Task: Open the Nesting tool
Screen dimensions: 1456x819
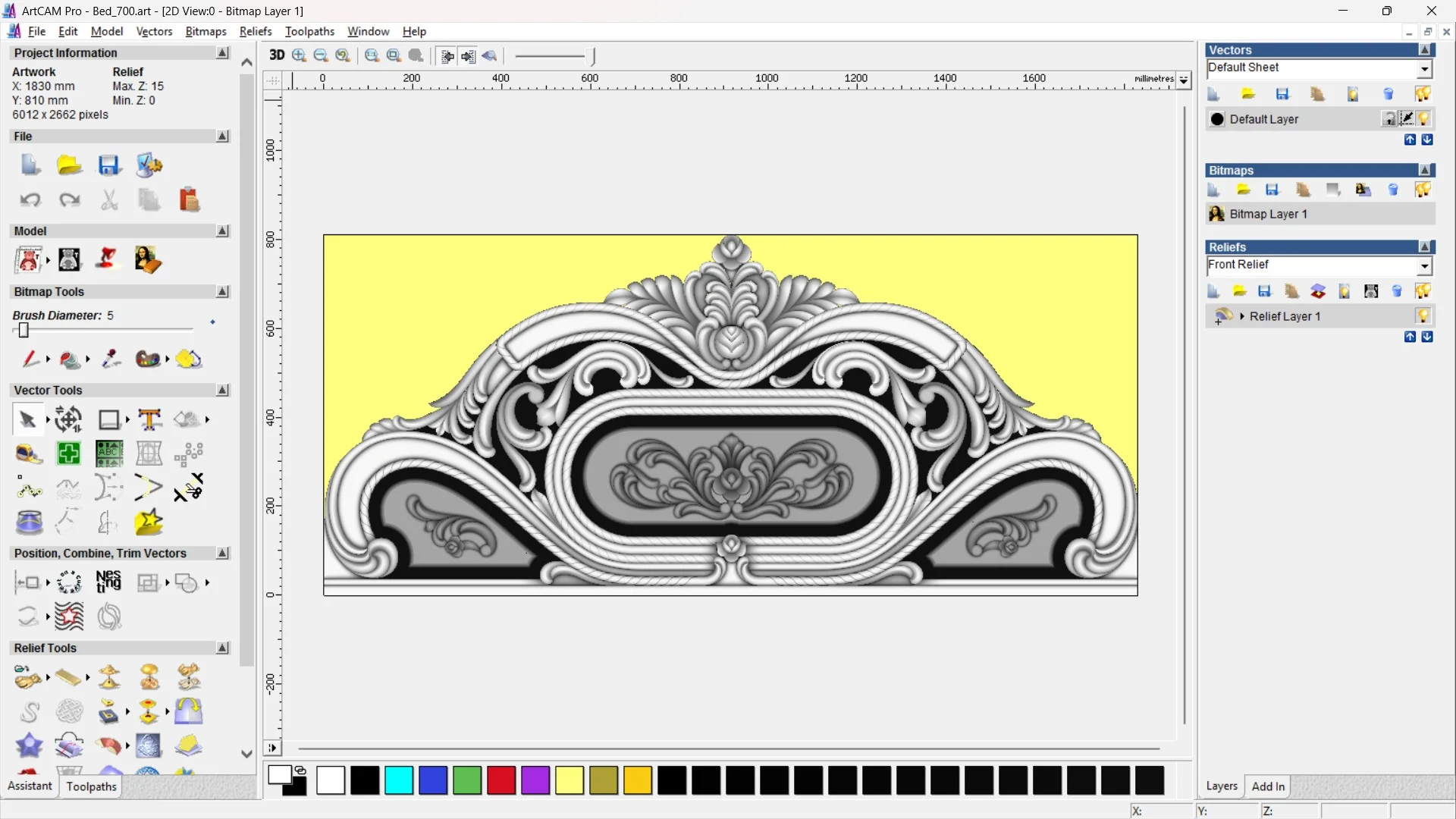Action: point(108,582)
